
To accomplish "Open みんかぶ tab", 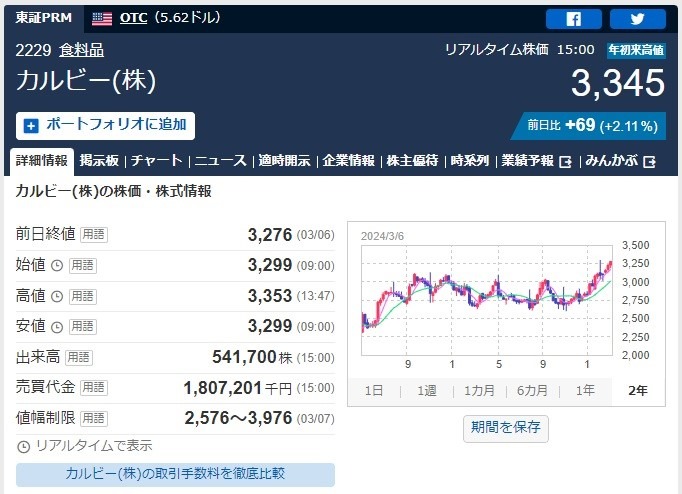I will pyautogui.click(x=620, y=161).
